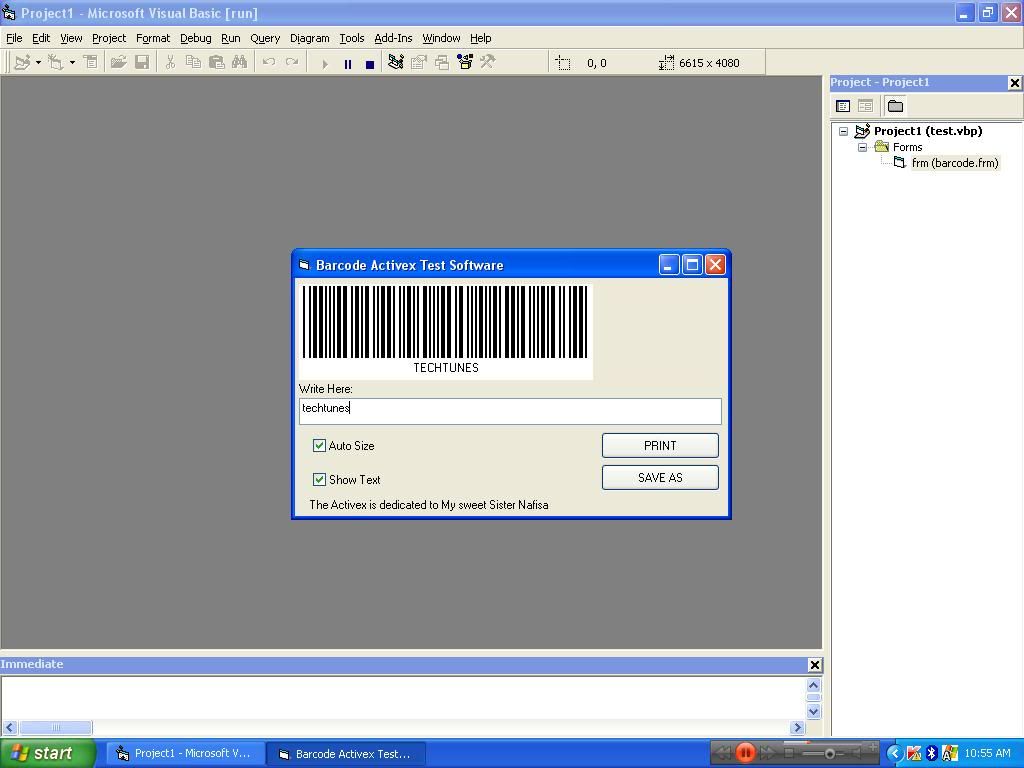
Task: Open the Debug menu
Action: 195,38
